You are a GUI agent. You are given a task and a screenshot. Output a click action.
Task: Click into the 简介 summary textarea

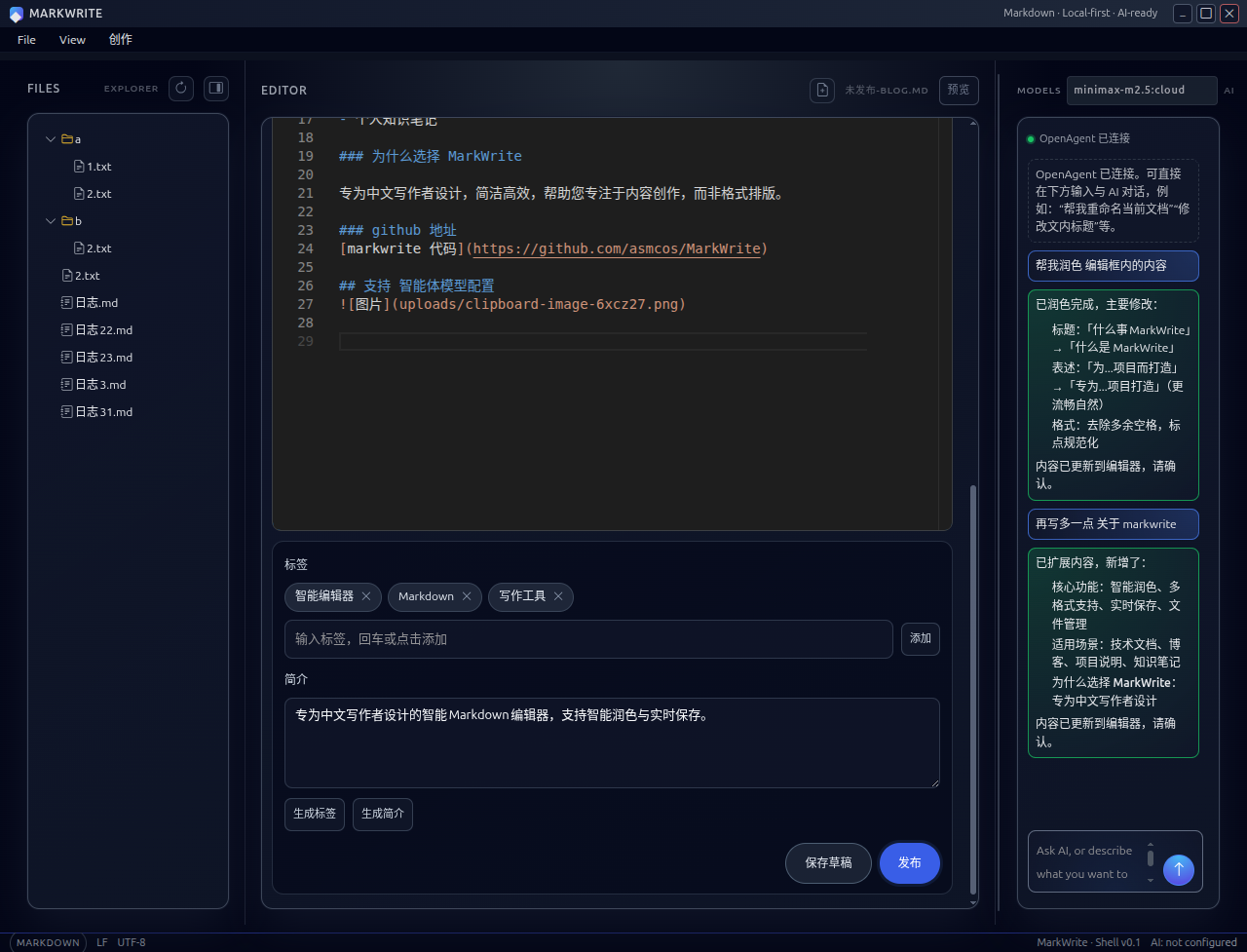tap(612, 743)
